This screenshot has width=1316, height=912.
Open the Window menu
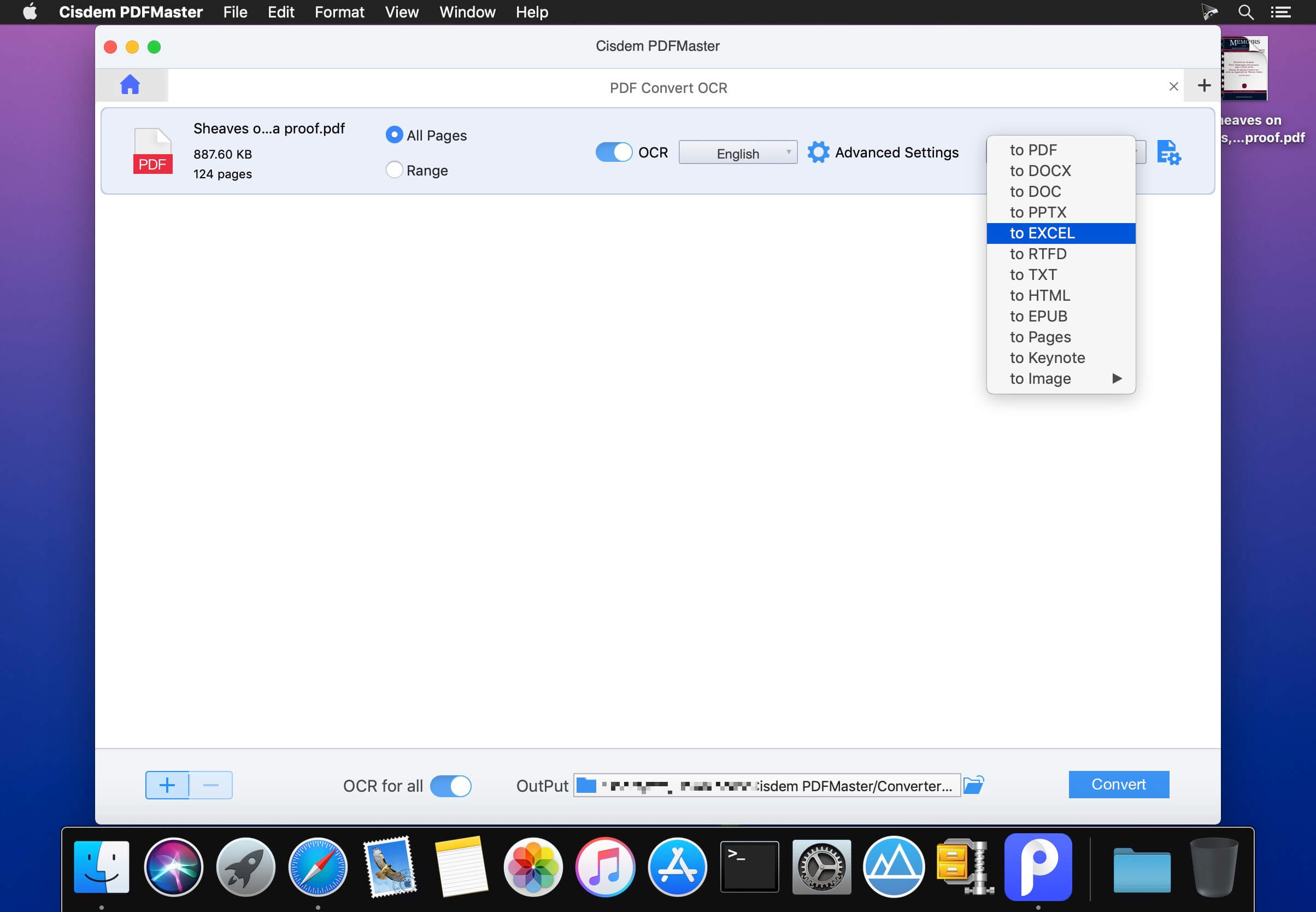[467, 11]
